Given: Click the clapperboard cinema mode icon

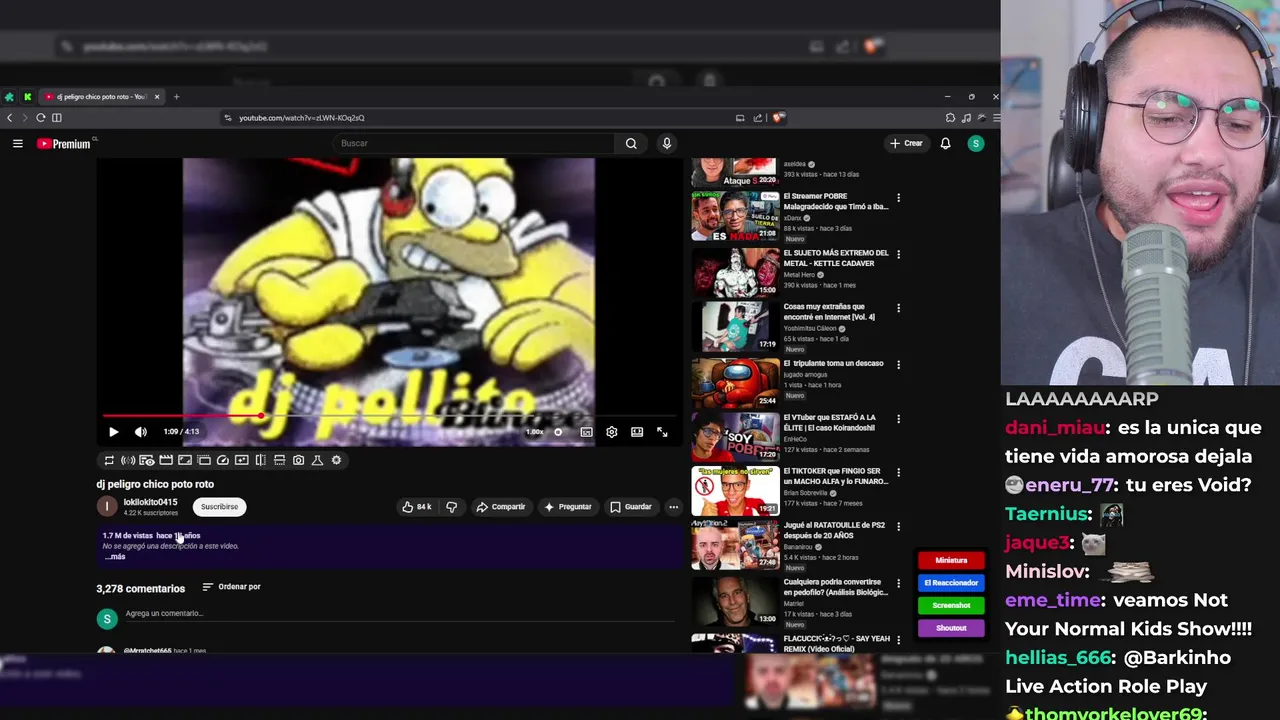Looking at the screenshot, I should coord(166,460).
